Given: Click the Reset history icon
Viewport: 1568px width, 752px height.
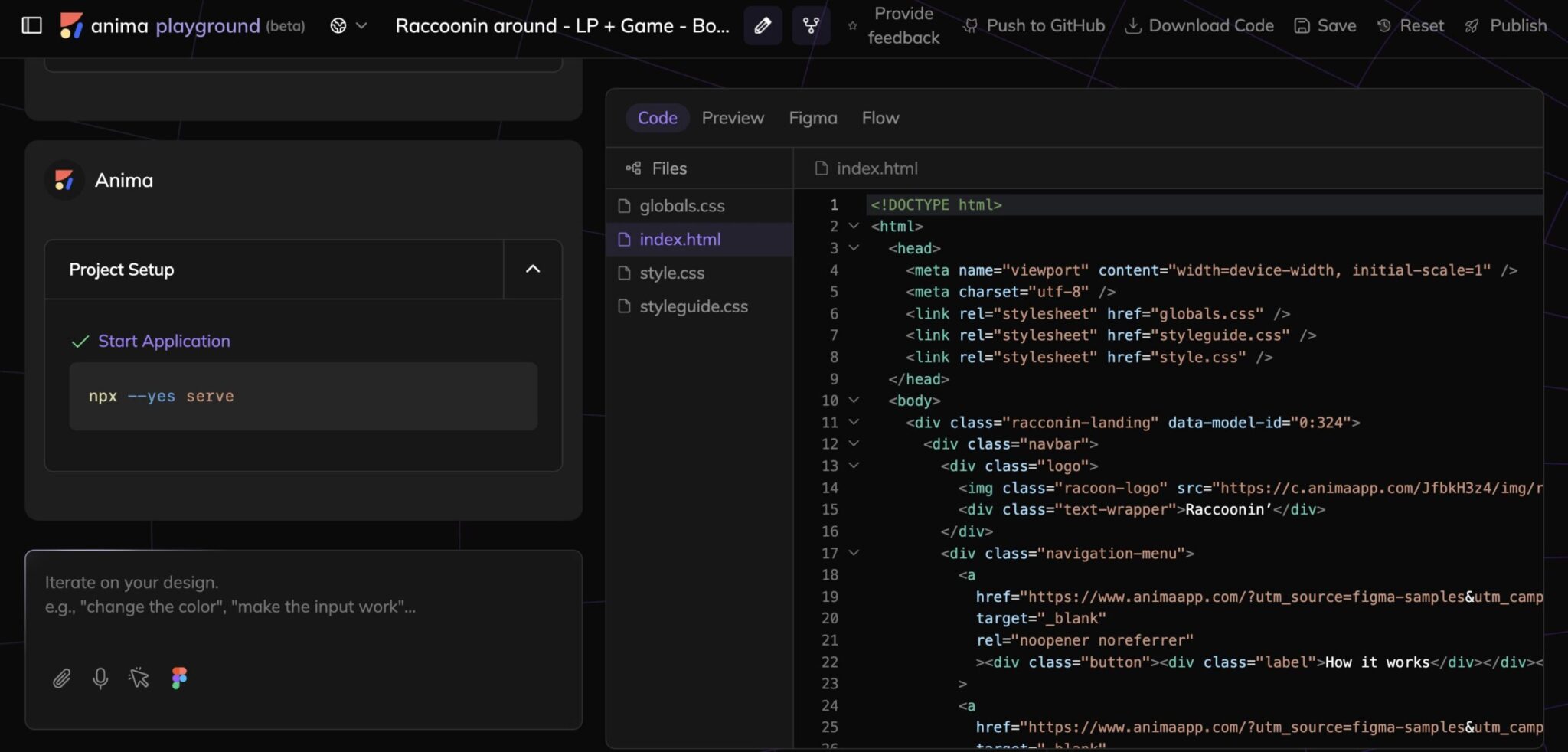Looking at the screenshot, I should [x=1384, y=25].
